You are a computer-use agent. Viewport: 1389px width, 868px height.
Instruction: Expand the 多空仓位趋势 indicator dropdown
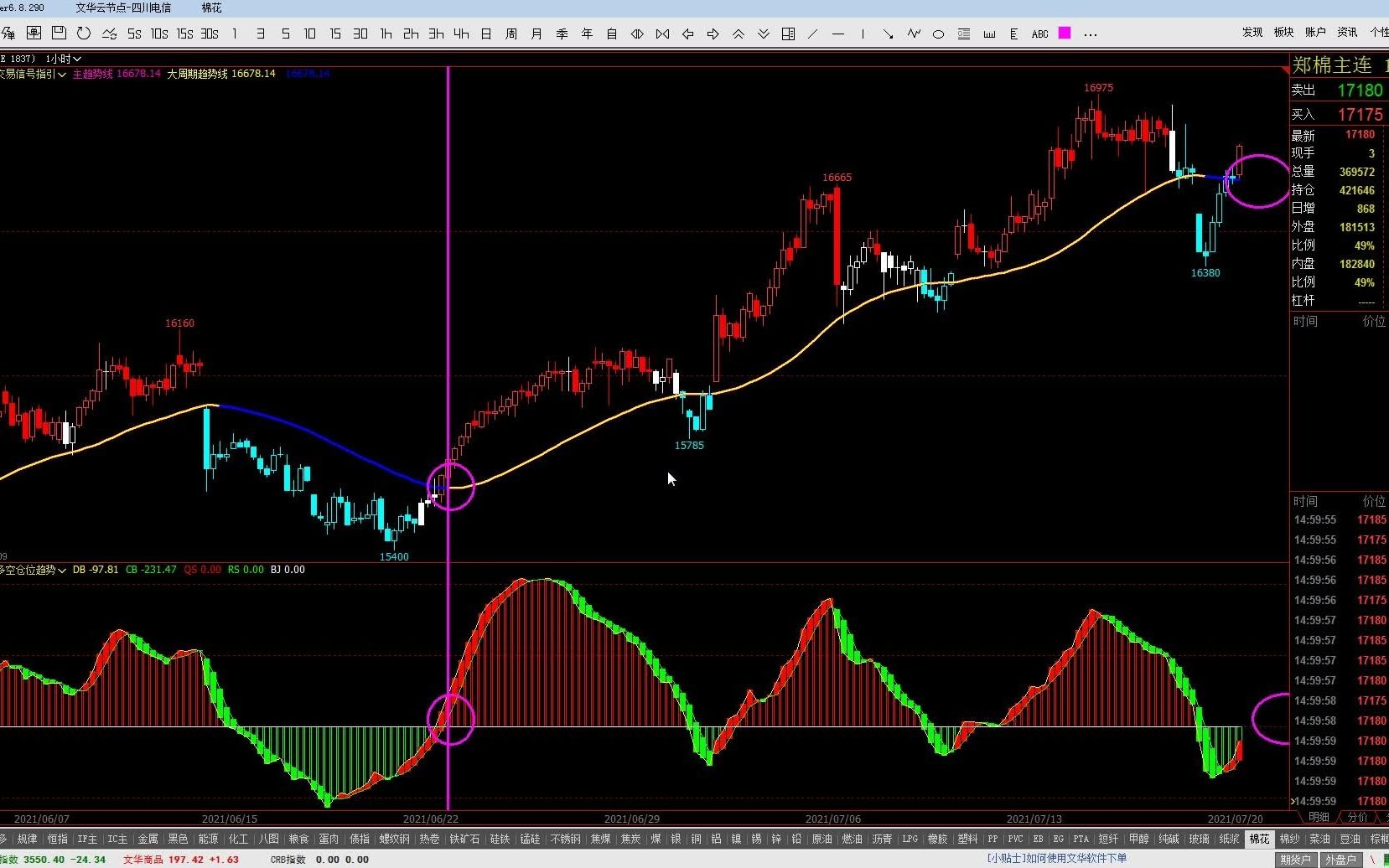pyautogui.click(x=33, y=570)
